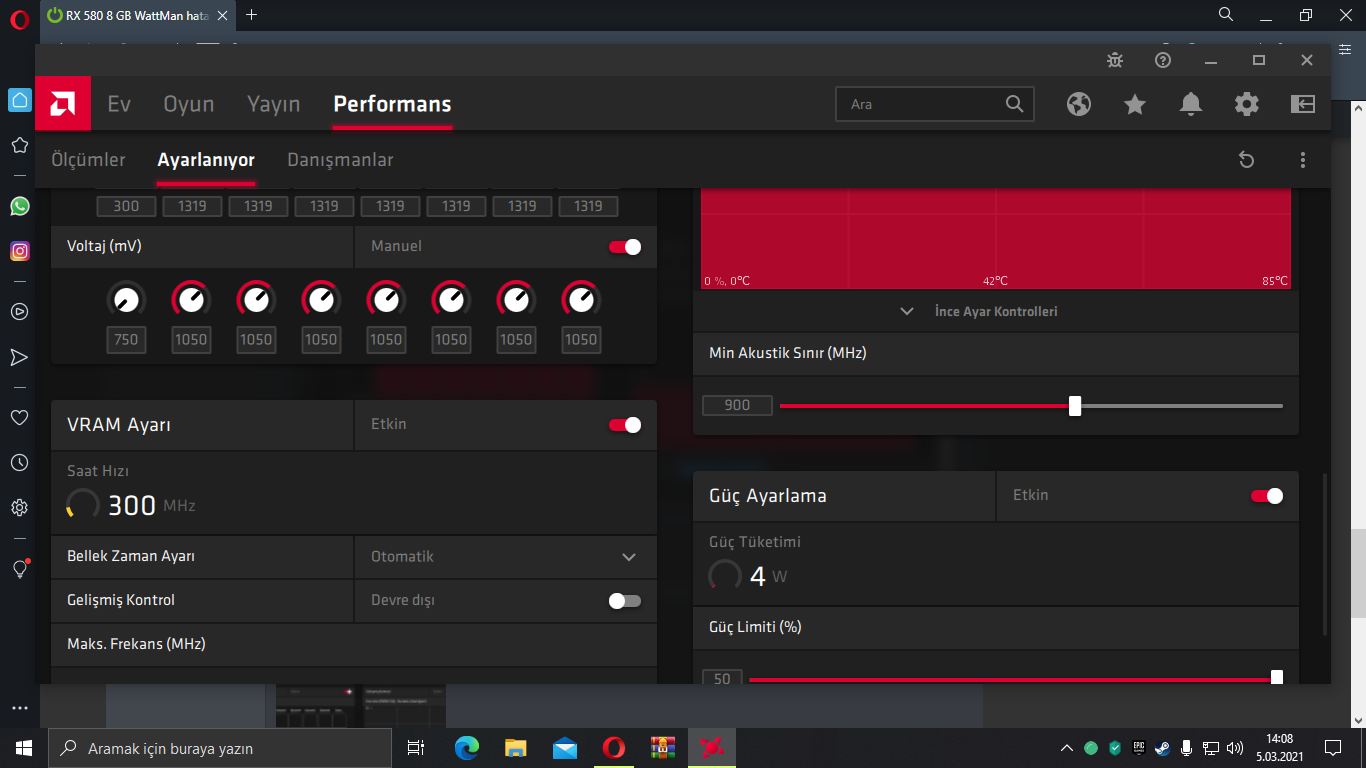Open the Opera sidebar heart icon
1366x768 pixels.
[x=19, y=417]
